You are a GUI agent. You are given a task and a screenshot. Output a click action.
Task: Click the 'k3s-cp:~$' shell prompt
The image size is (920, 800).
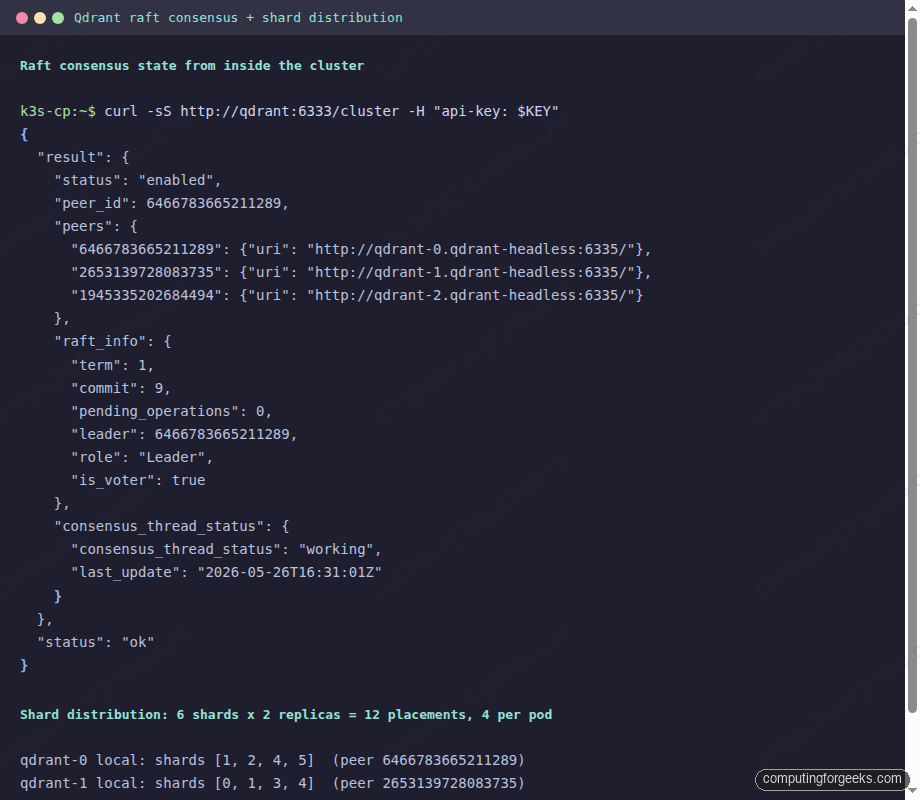tap(58, 112)
